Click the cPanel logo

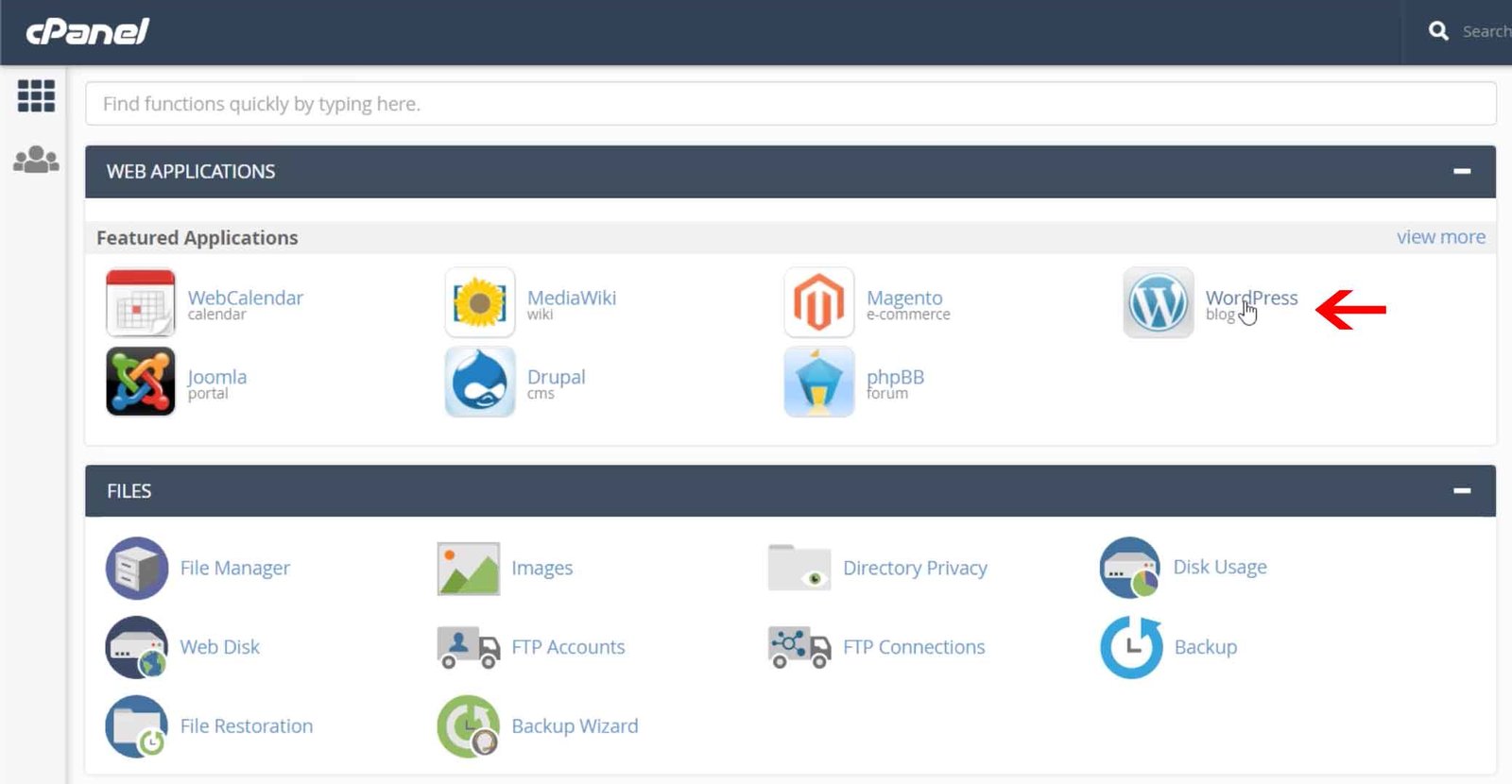pos(88,32)
